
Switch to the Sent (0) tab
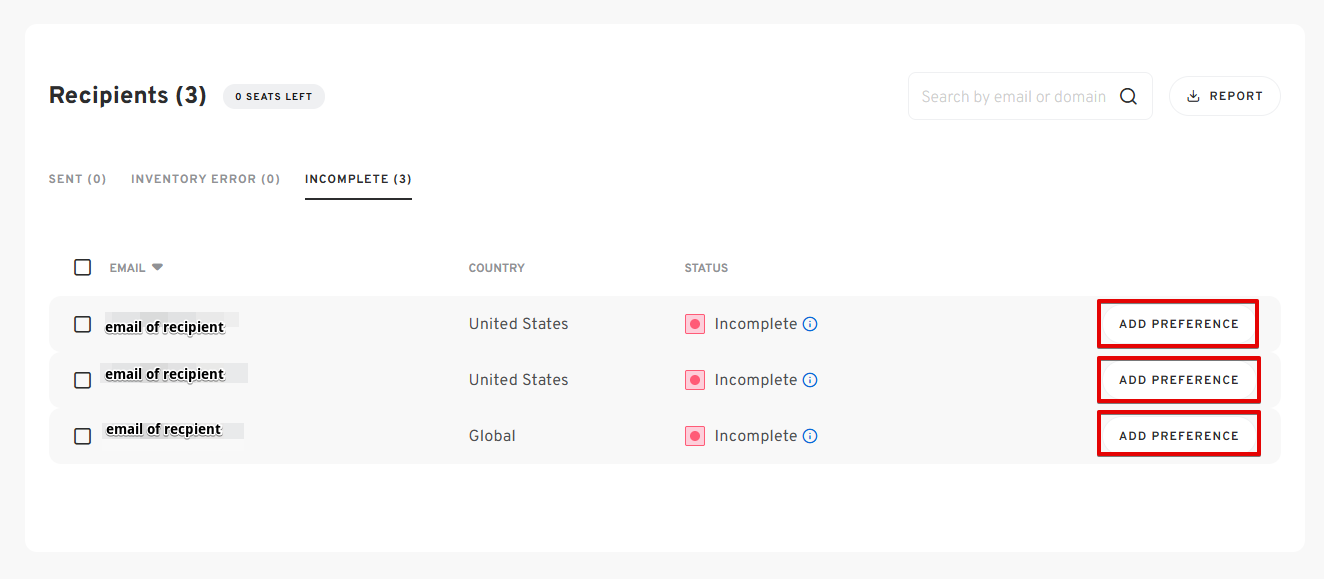[78, 179]
